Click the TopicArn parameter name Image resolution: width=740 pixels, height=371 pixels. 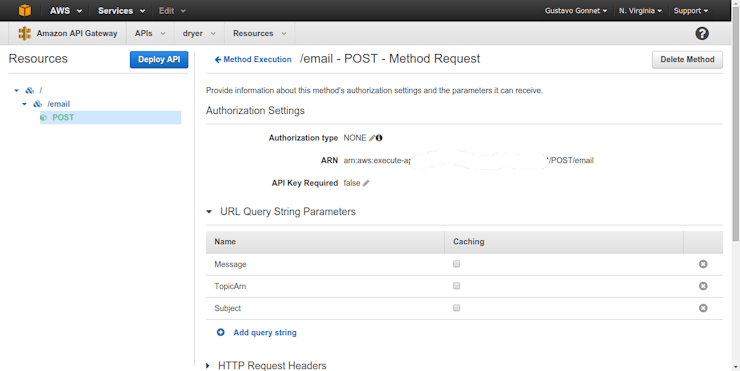[230, 286]
